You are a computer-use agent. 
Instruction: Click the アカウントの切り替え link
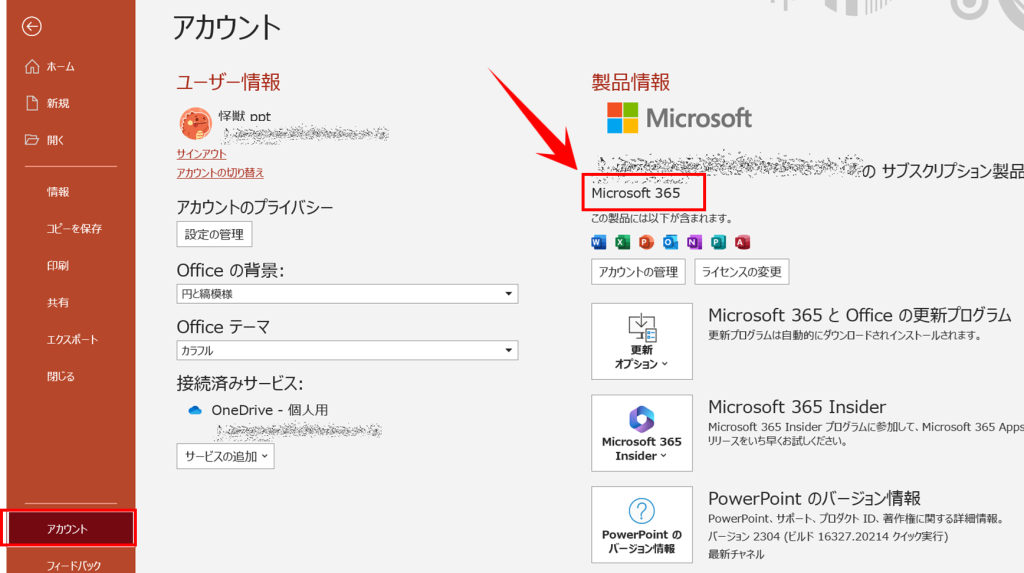pos(220,173)
